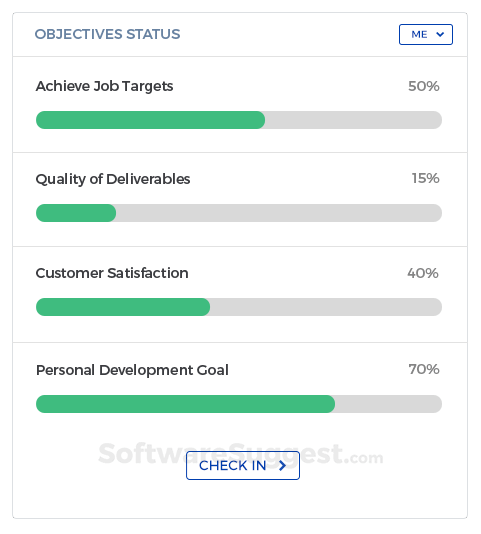This screenshot has width=481, height=534.
Task: Click the gray unfilled part of Deliverables bar
Action: (279, 213)
